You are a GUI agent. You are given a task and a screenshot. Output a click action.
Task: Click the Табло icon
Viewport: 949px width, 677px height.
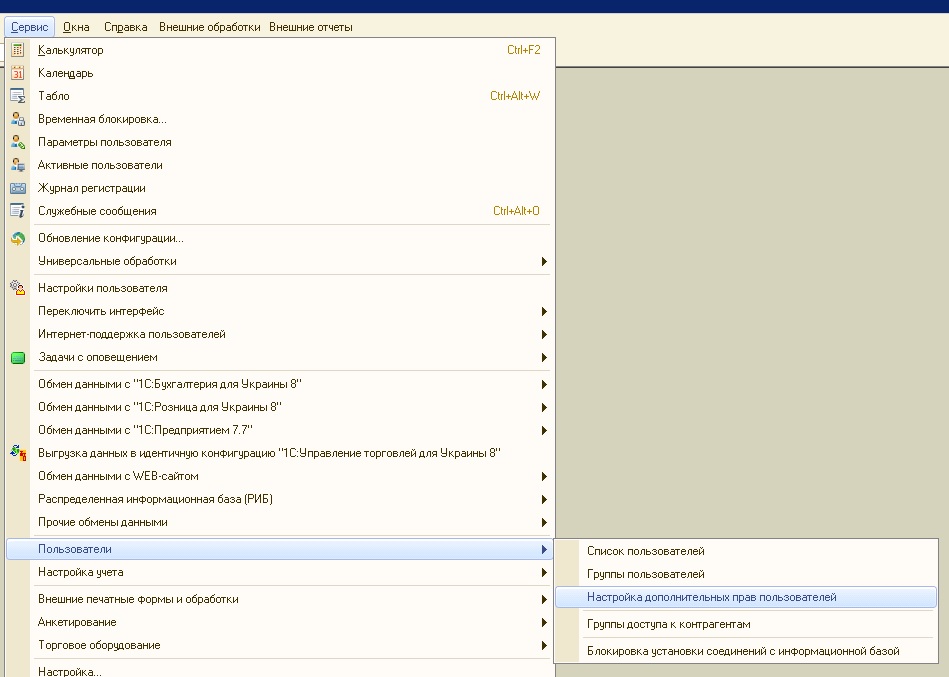click(18, 96)
